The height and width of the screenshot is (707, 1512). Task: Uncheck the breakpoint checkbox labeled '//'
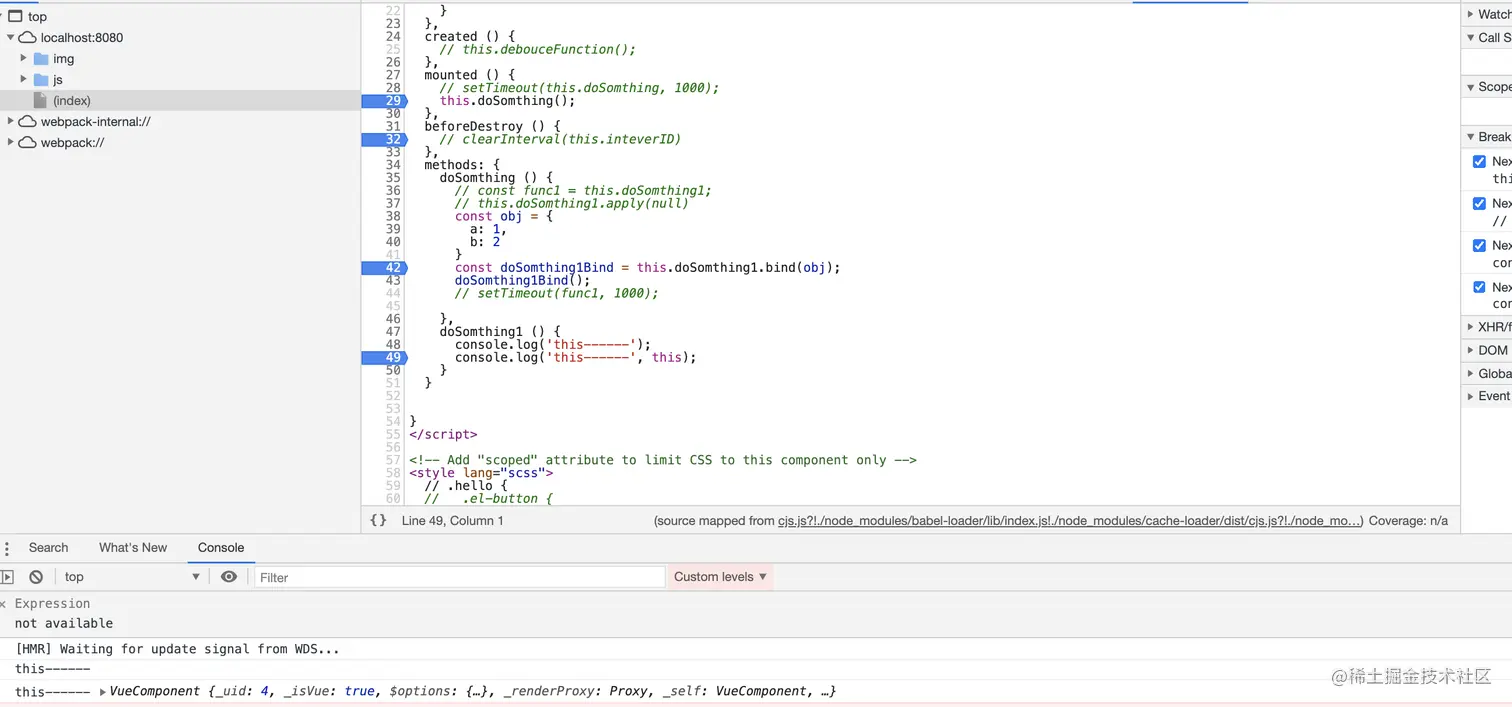point(1479,203)
